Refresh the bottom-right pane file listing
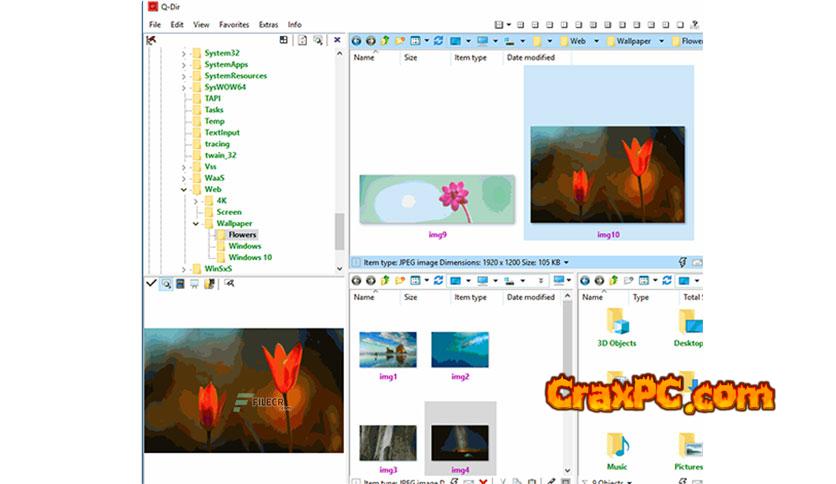Viewport: 836px width, 484px height. coord(666,281)
